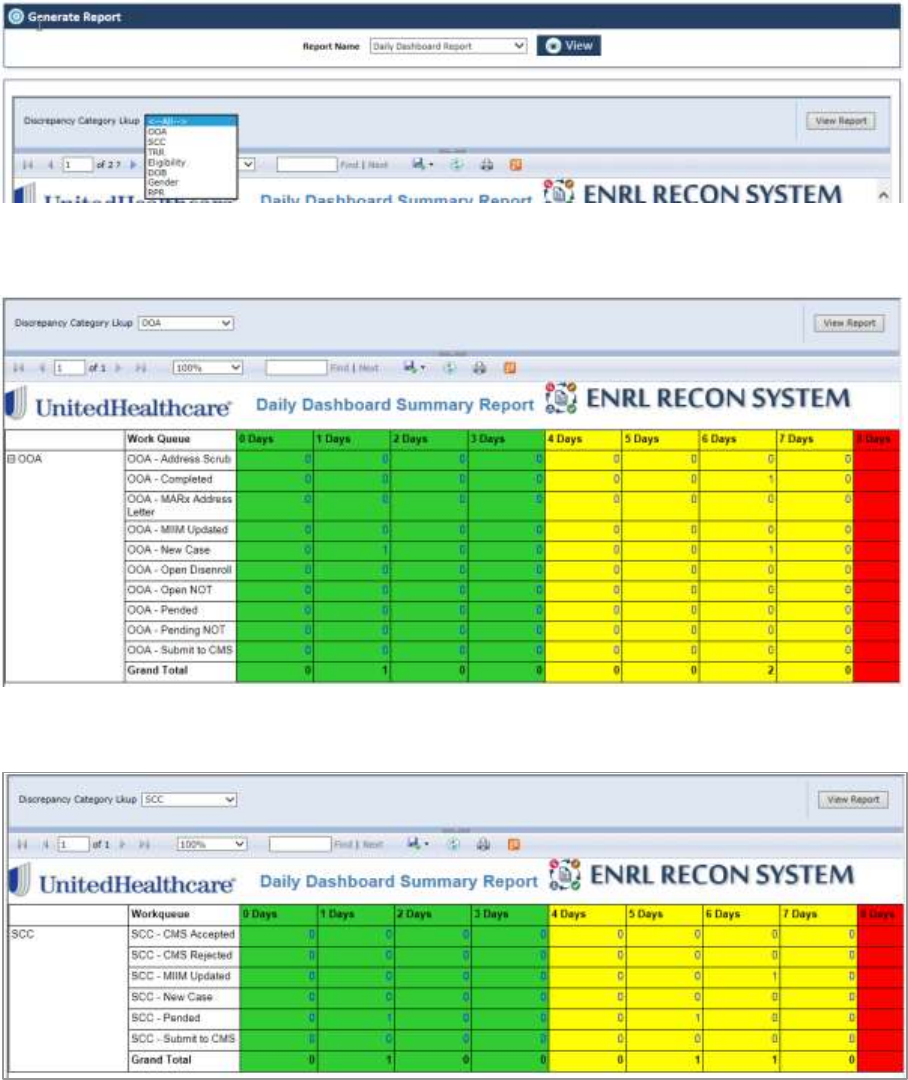Go to first page in OOA toolbar
The height and width of the screenshot is (1080, 908).
(19, 368)
